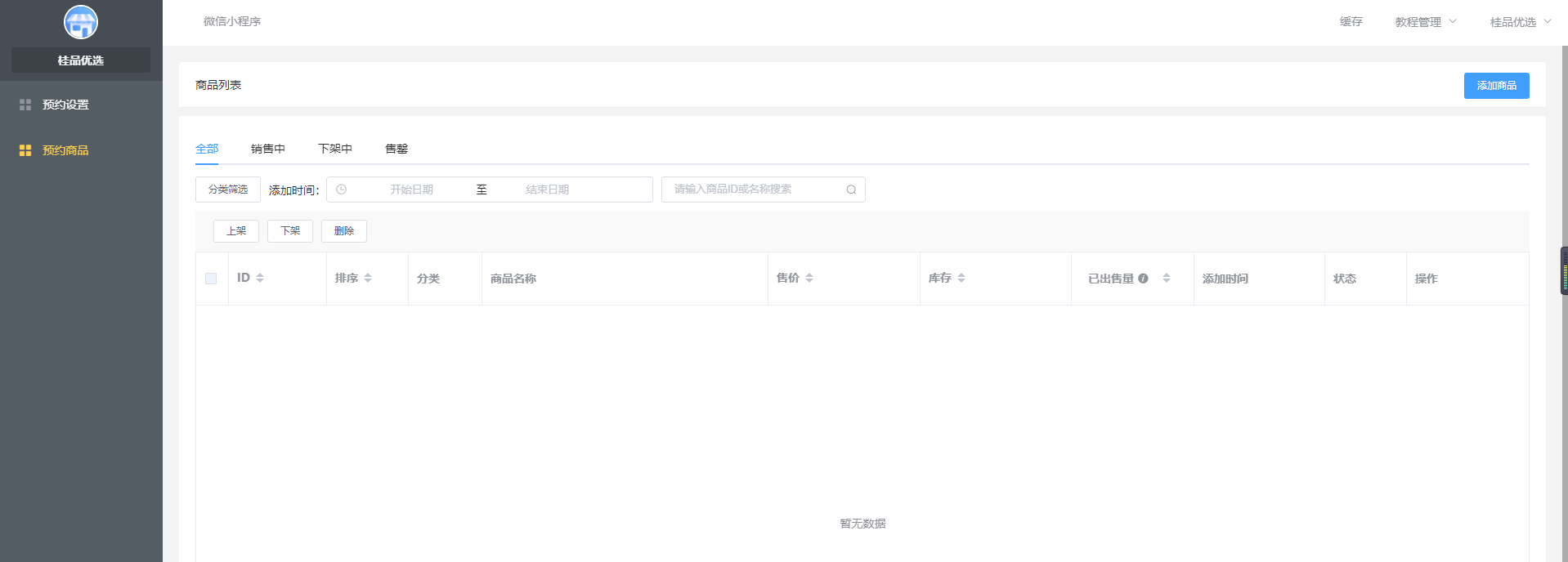Viewport: 1568px width, 562px height.
Task: Sort the table by ID column
Action: coord(260,279)
